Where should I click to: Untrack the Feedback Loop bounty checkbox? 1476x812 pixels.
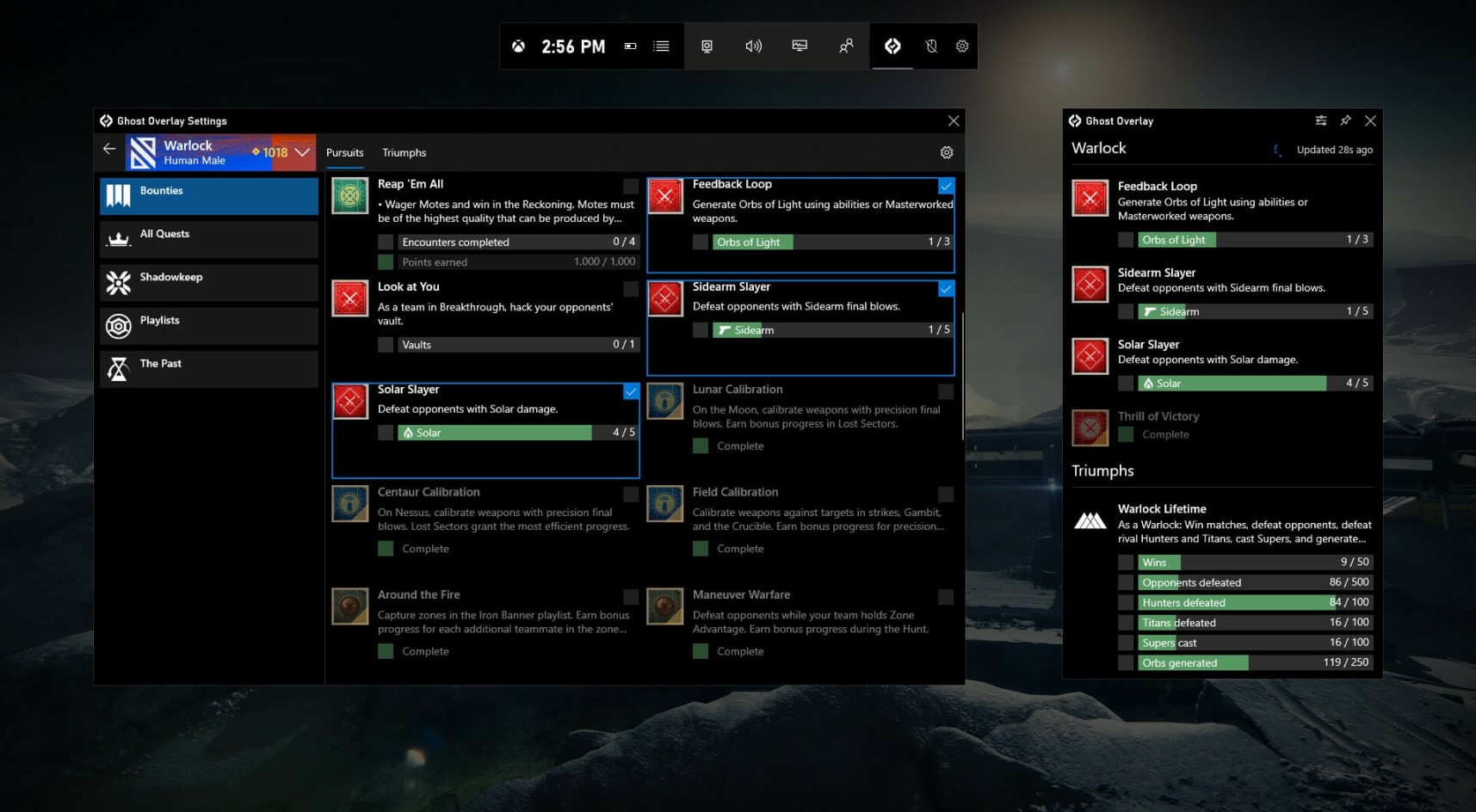coord(946,186)
